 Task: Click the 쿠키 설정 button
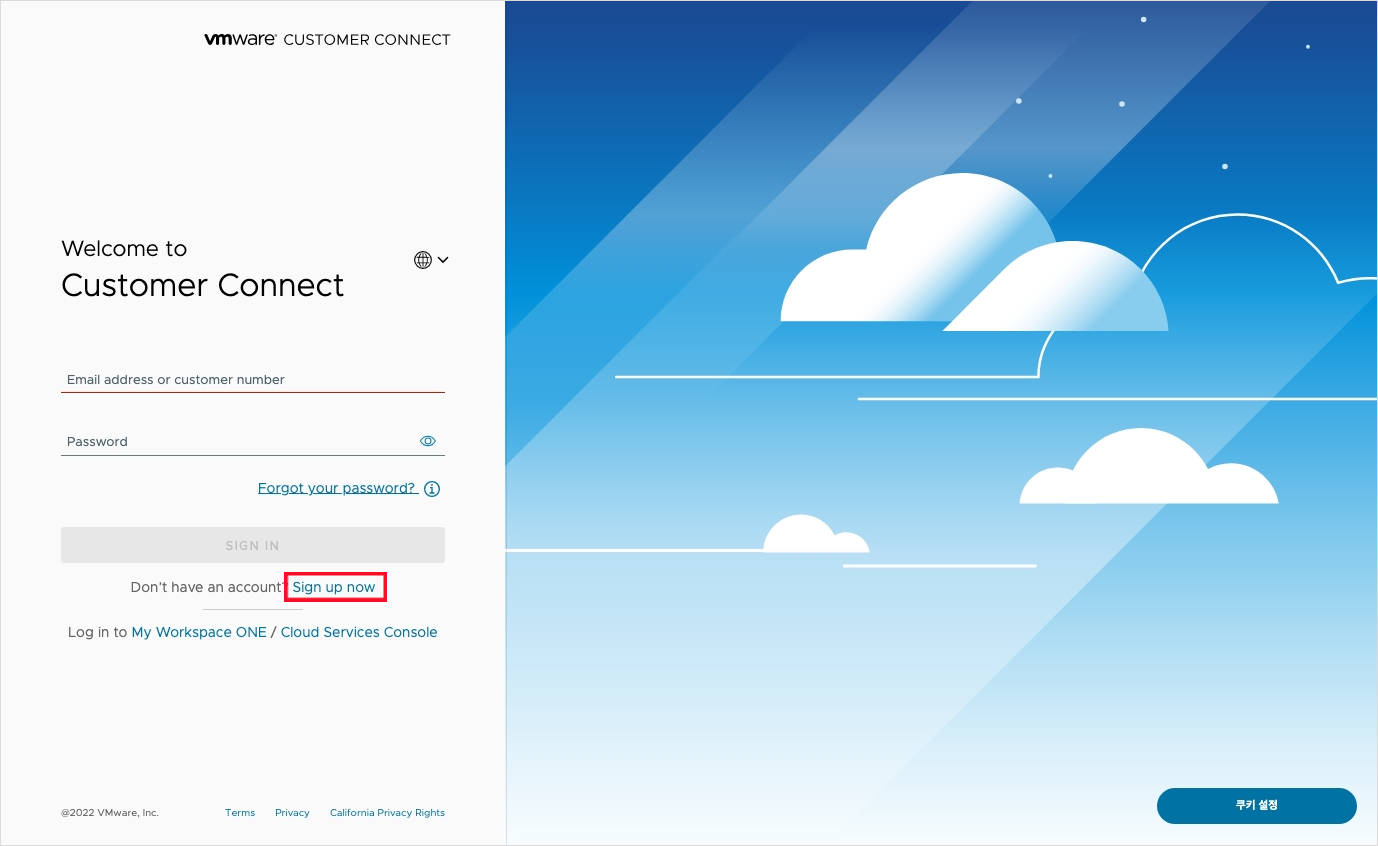coord(1257,806)
